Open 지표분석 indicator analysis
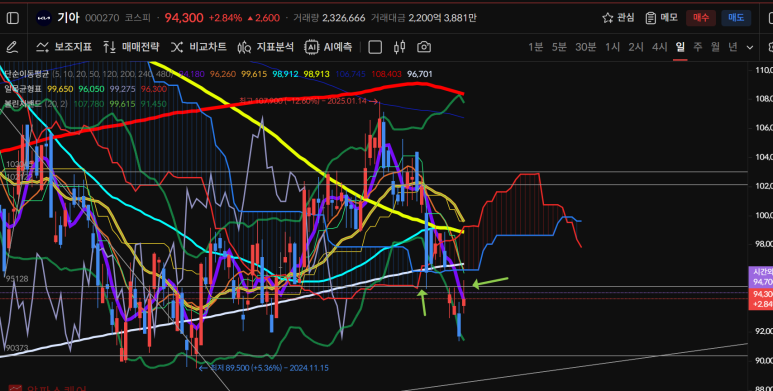The image size is (773, 391). (x=266, y=47)
